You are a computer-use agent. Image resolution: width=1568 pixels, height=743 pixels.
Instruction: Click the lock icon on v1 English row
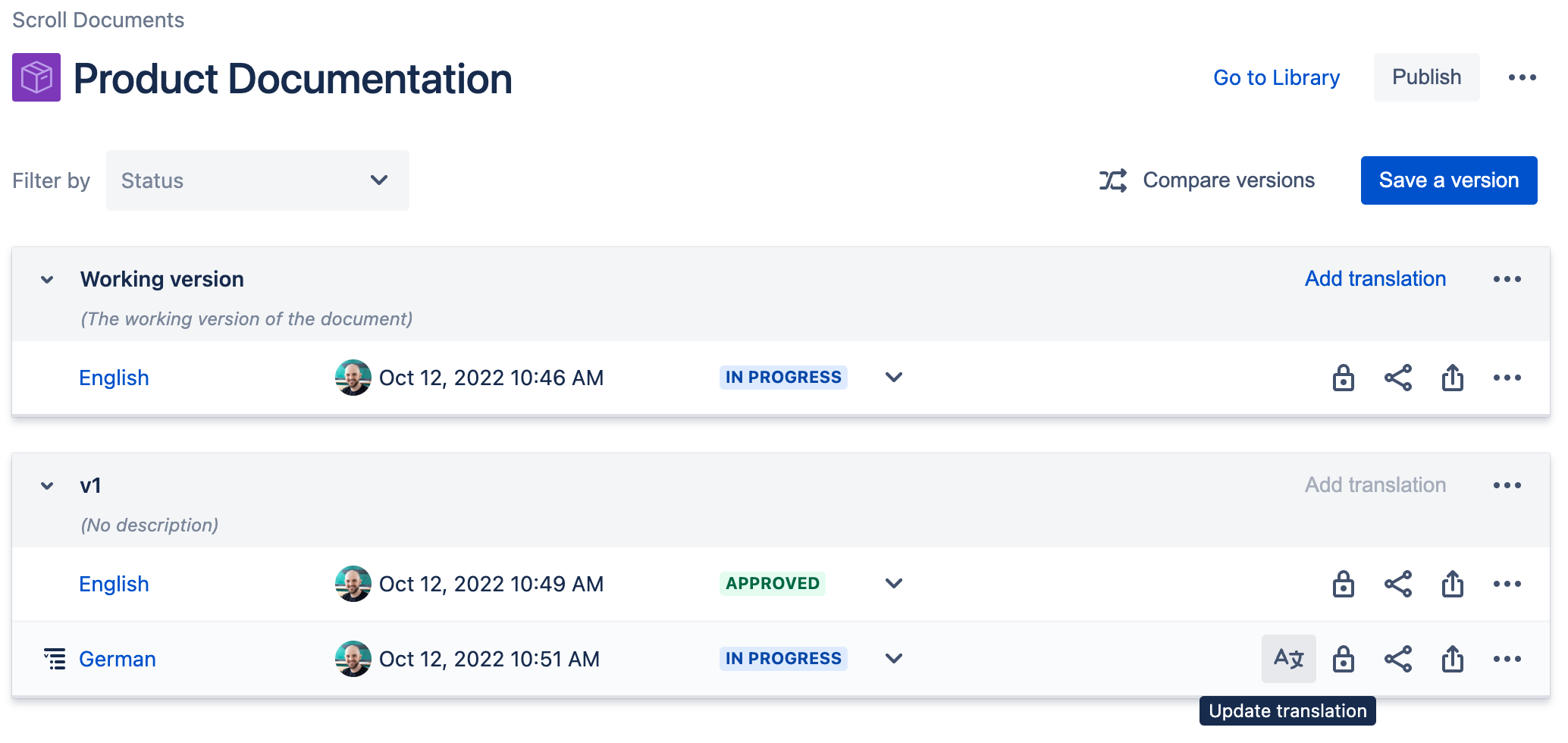pyautogui.click(x=1343, y=584)
